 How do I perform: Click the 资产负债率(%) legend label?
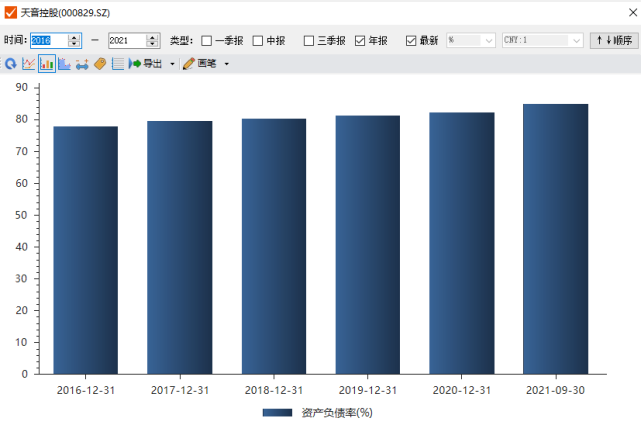click(337, 413)
